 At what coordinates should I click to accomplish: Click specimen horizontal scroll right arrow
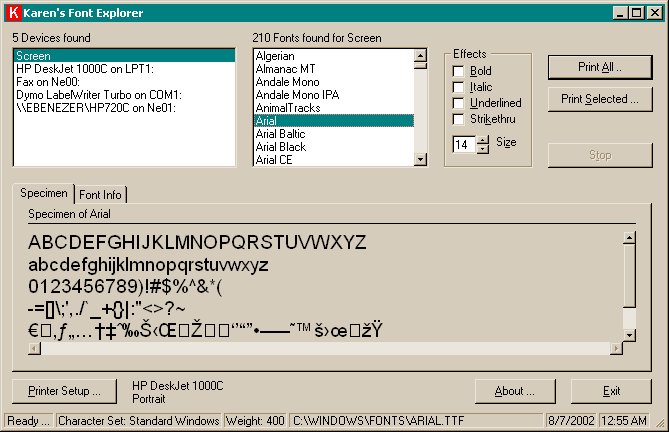point(616,348)
